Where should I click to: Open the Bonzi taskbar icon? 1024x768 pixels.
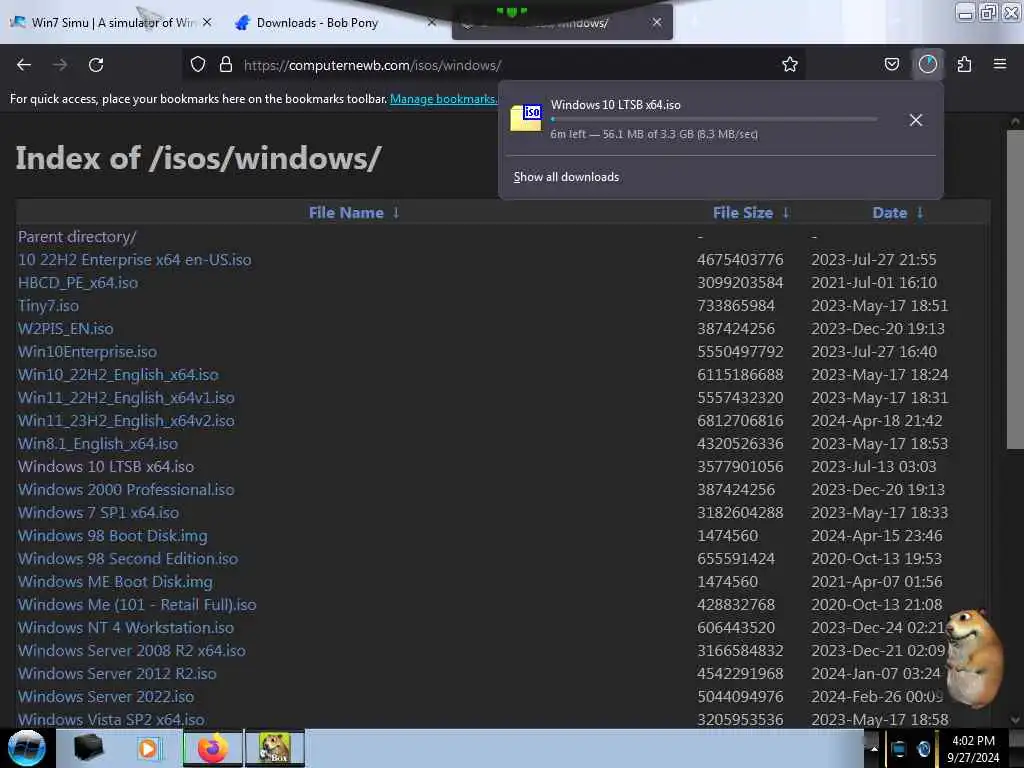pyautogui.click(x=274, y=748)
